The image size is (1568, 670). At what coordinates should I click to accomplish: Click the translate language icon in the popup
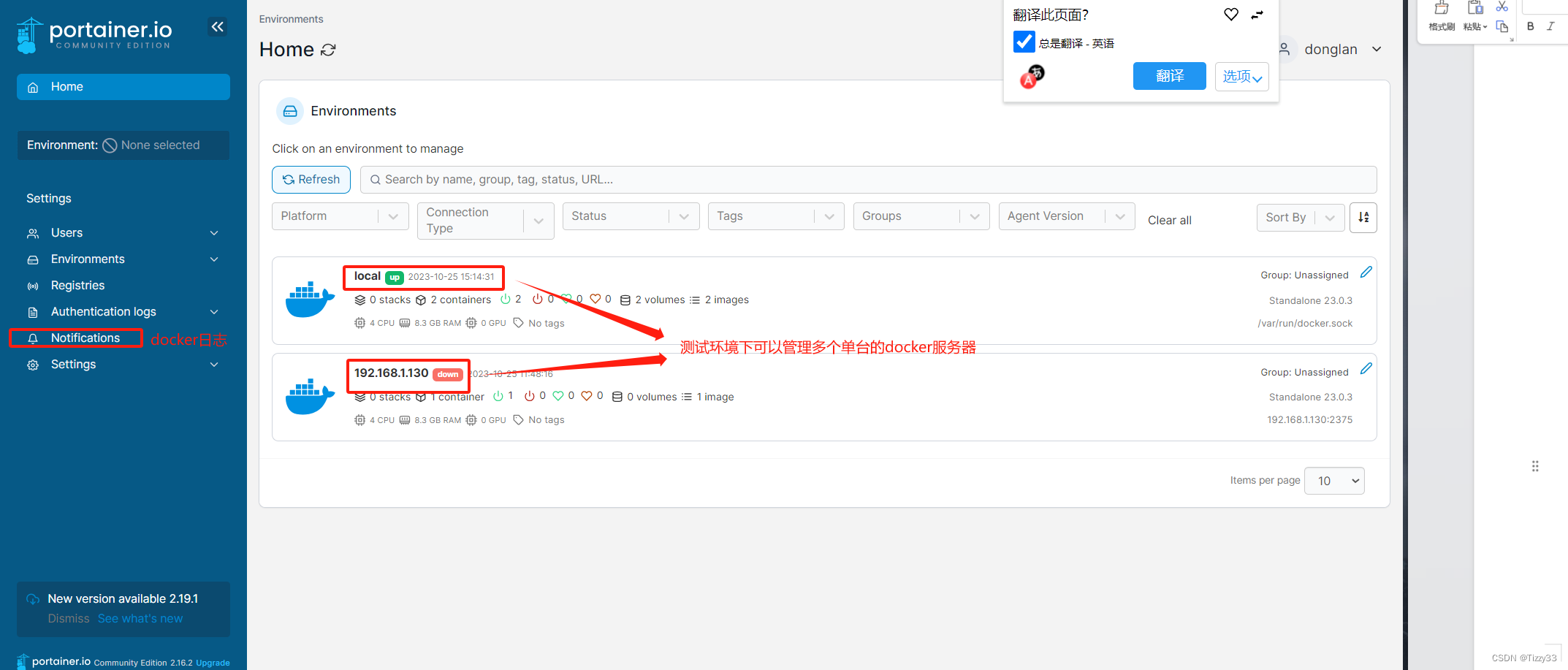pyautogui.click(x=1032, y=76)
